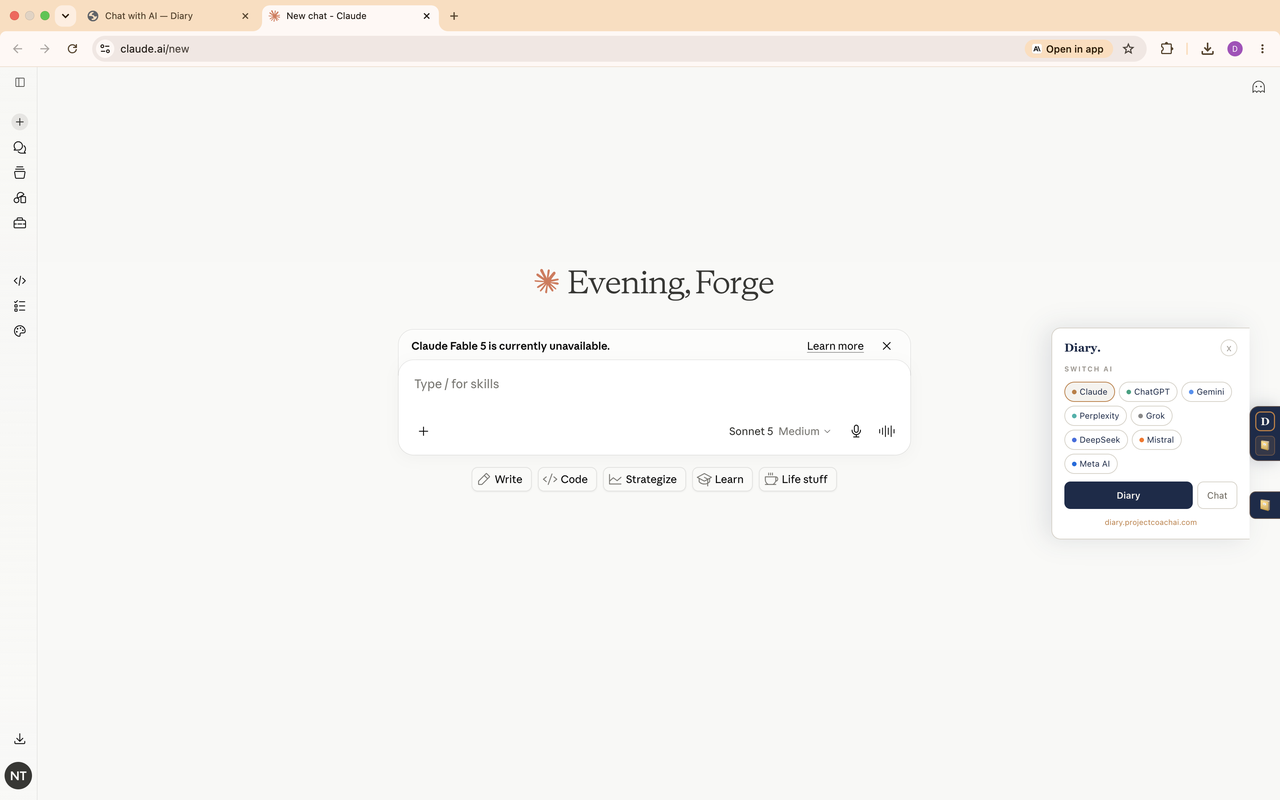The image size is (1280, 800).
Task: Open the tab search dropdown arrow
Action: pyautogui.click(x=65, y=16)
